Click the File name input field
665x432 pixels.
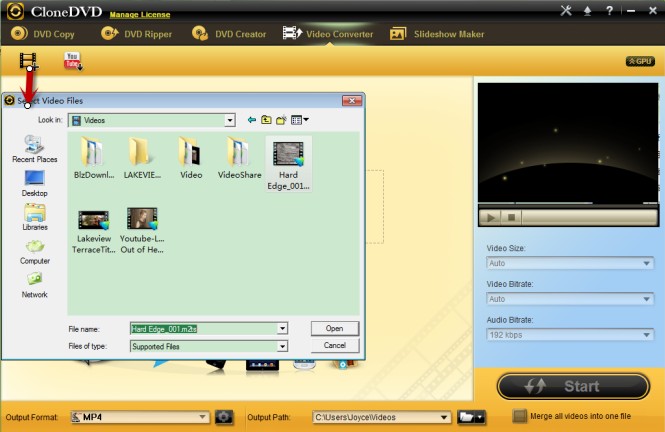click(x=204, y=329)
